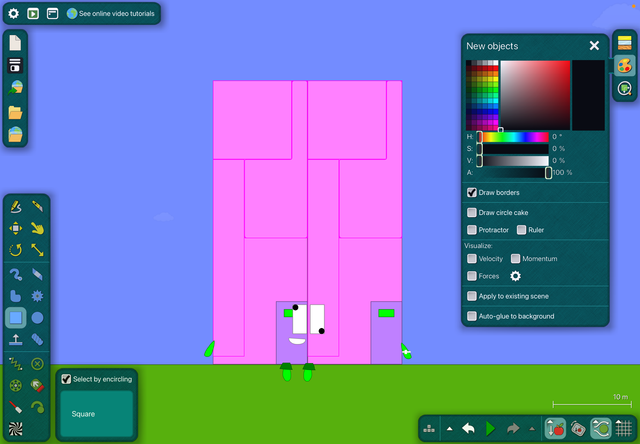The height and width of the screenshot is (444, 640).
Task: Select the Gear tool
Action: coord(37,296)
